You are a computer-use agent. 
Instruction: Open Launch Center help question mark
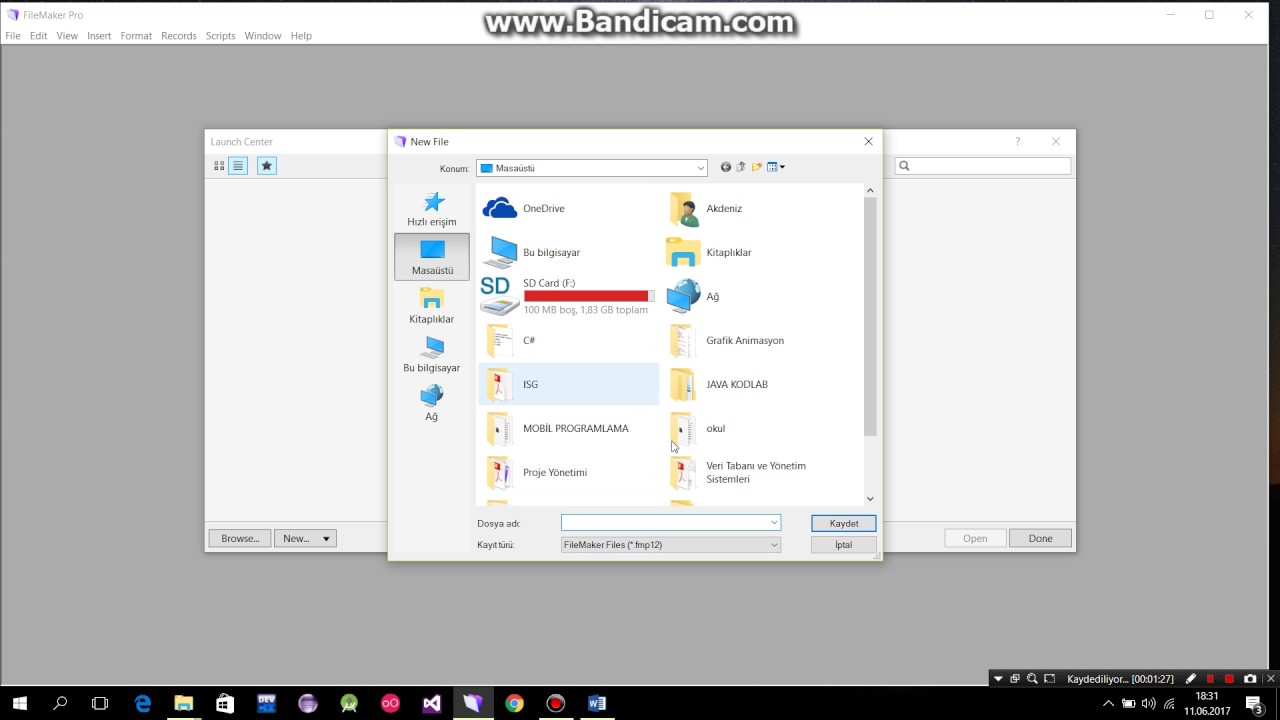tap(1018, 142)
